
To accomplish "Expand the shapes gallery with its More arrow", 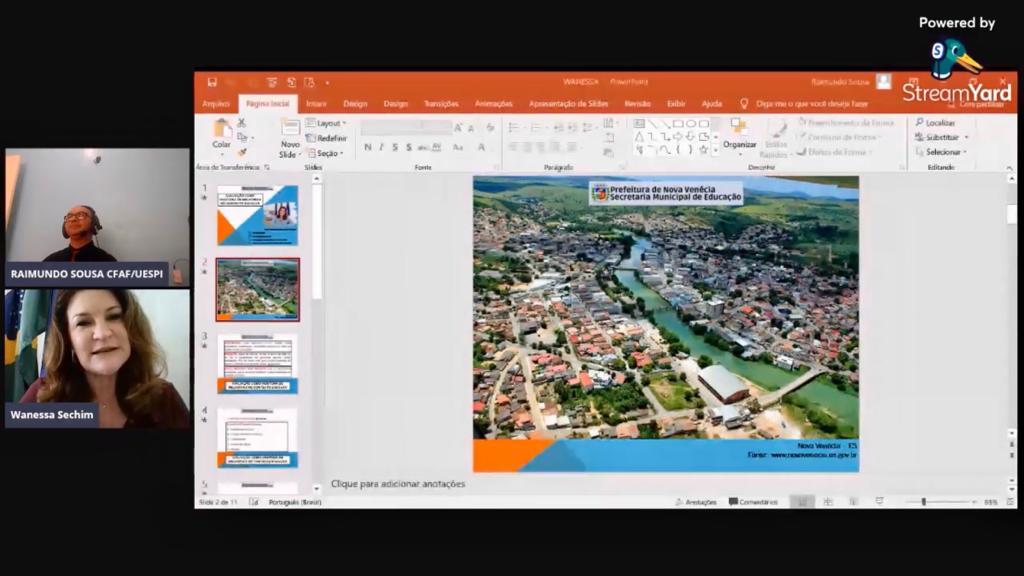I will click(x=716, y=150).
